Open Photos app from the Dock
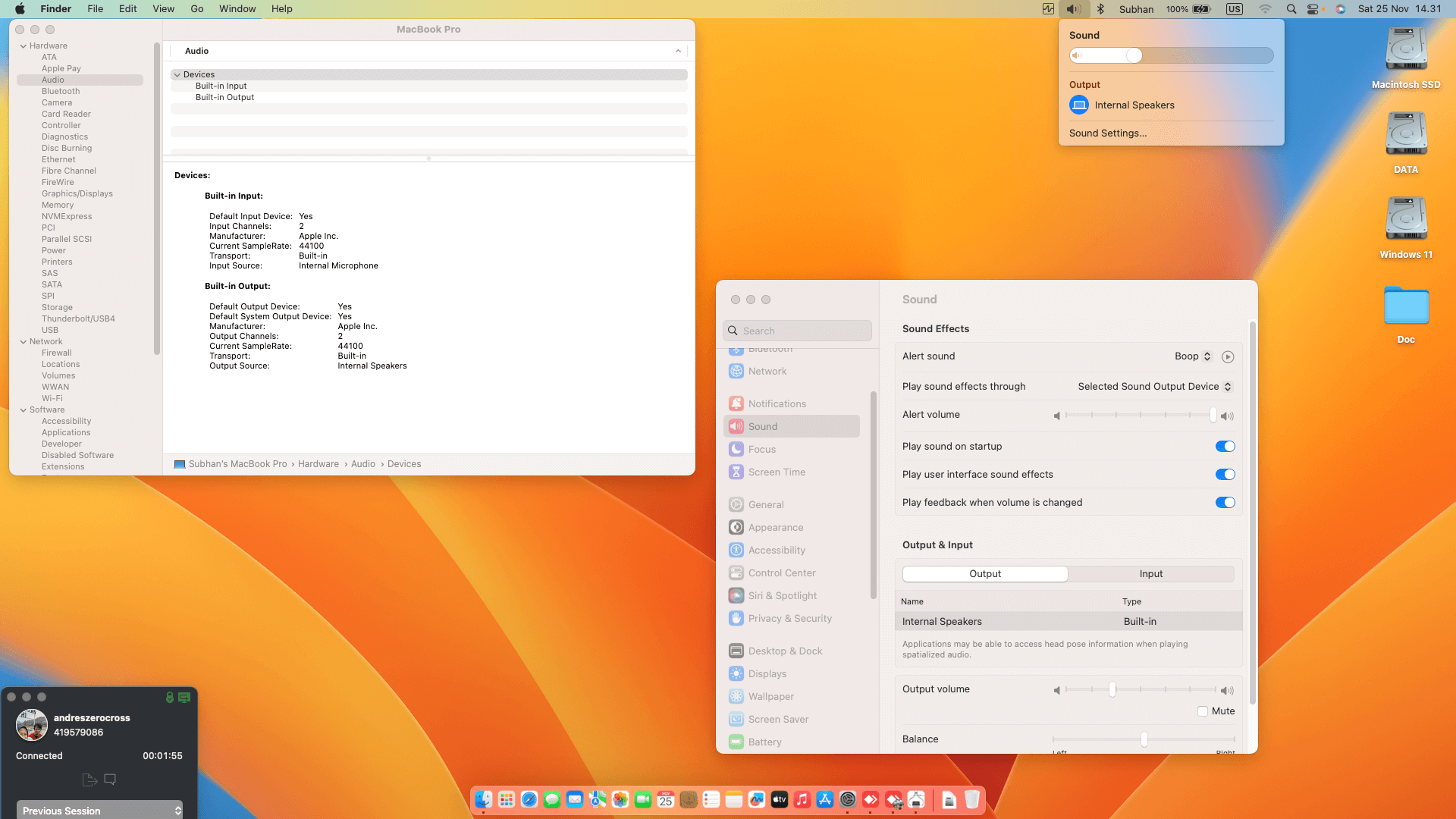Screen dimensions: 1456x819 pos(620,799)
